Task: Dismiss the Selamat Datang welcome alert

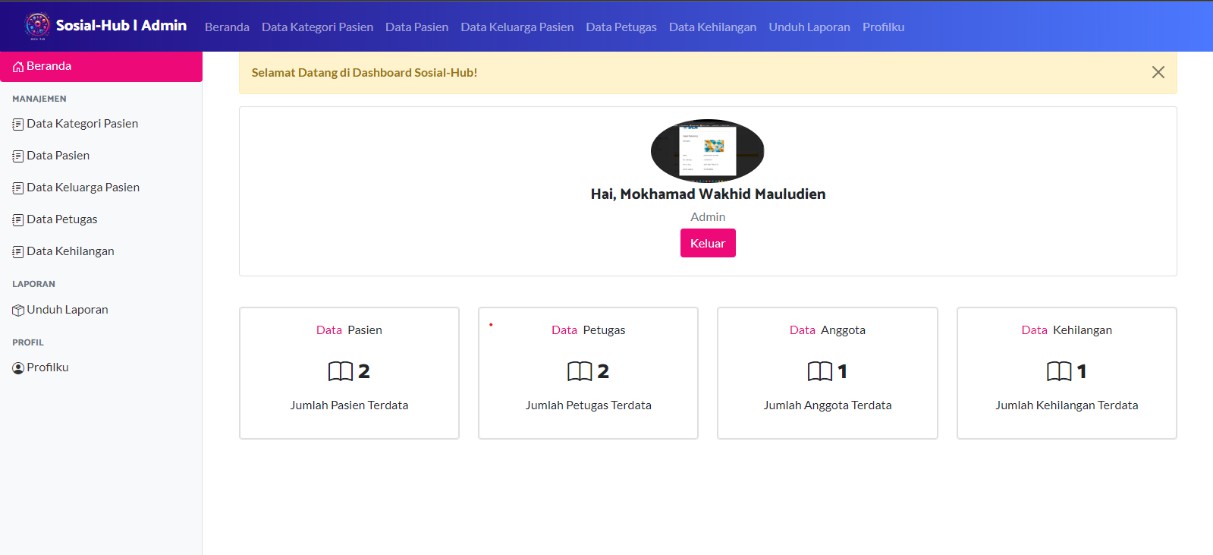Action: 1158,72
